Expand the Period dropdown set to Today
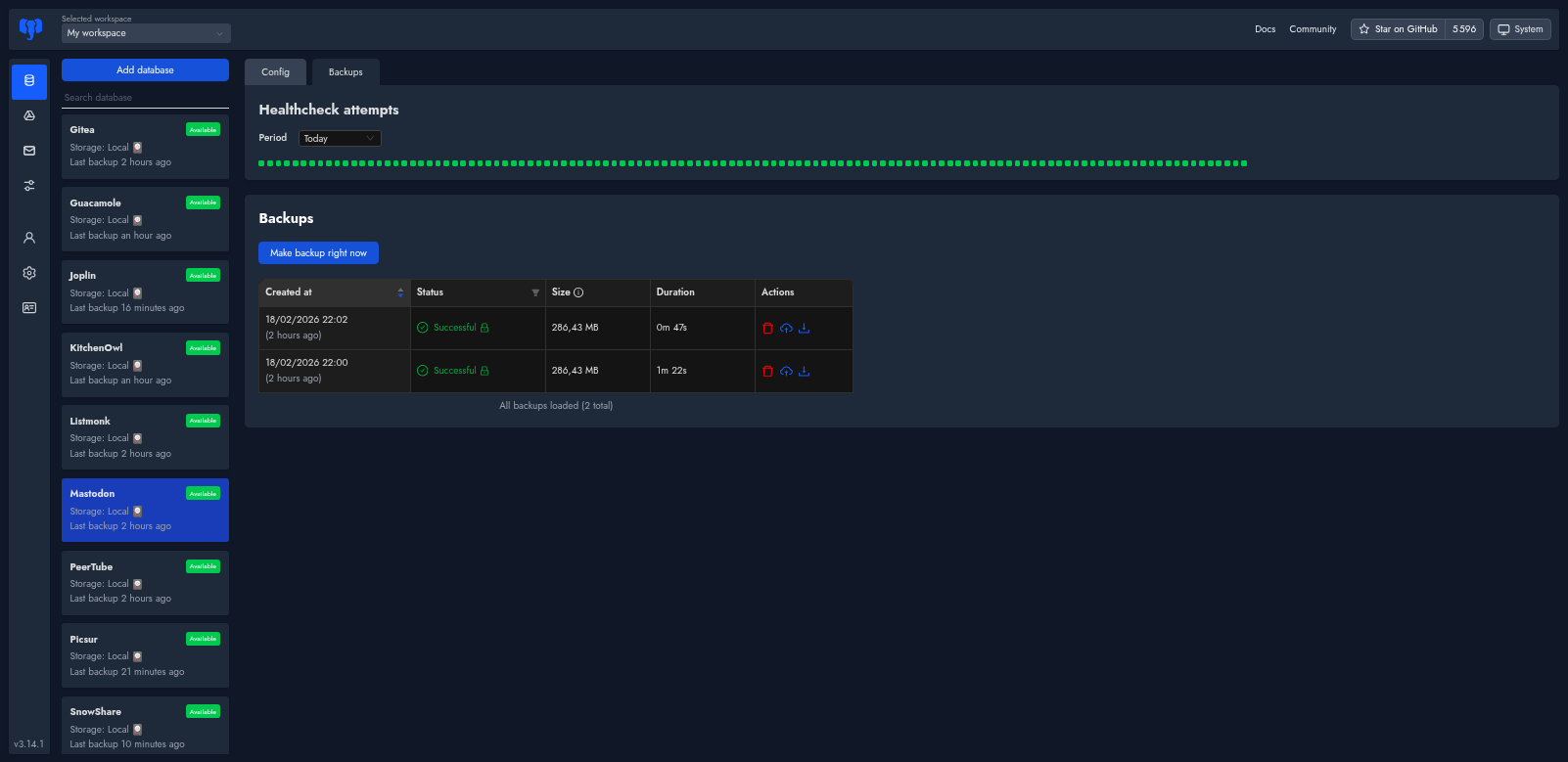Screen dimensions: 1568x762 339,139
